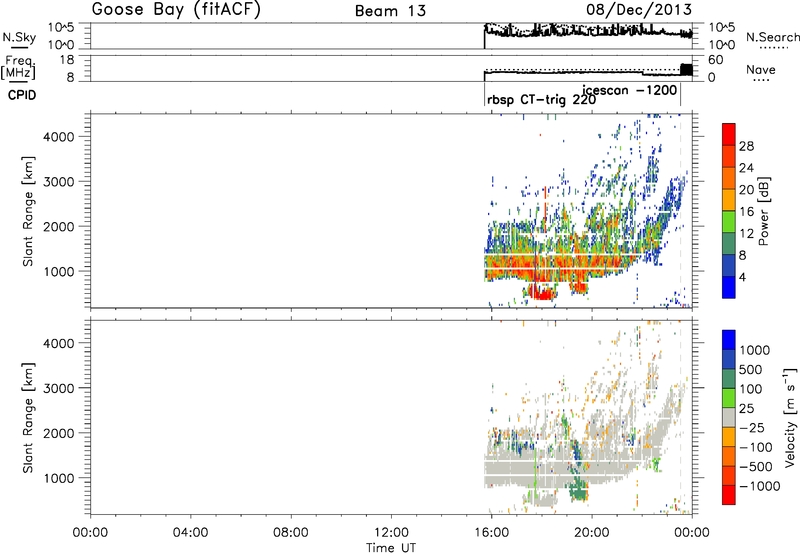Click the '08:00' time axis label
Screen dimensions: 800x554
point(291,533)
